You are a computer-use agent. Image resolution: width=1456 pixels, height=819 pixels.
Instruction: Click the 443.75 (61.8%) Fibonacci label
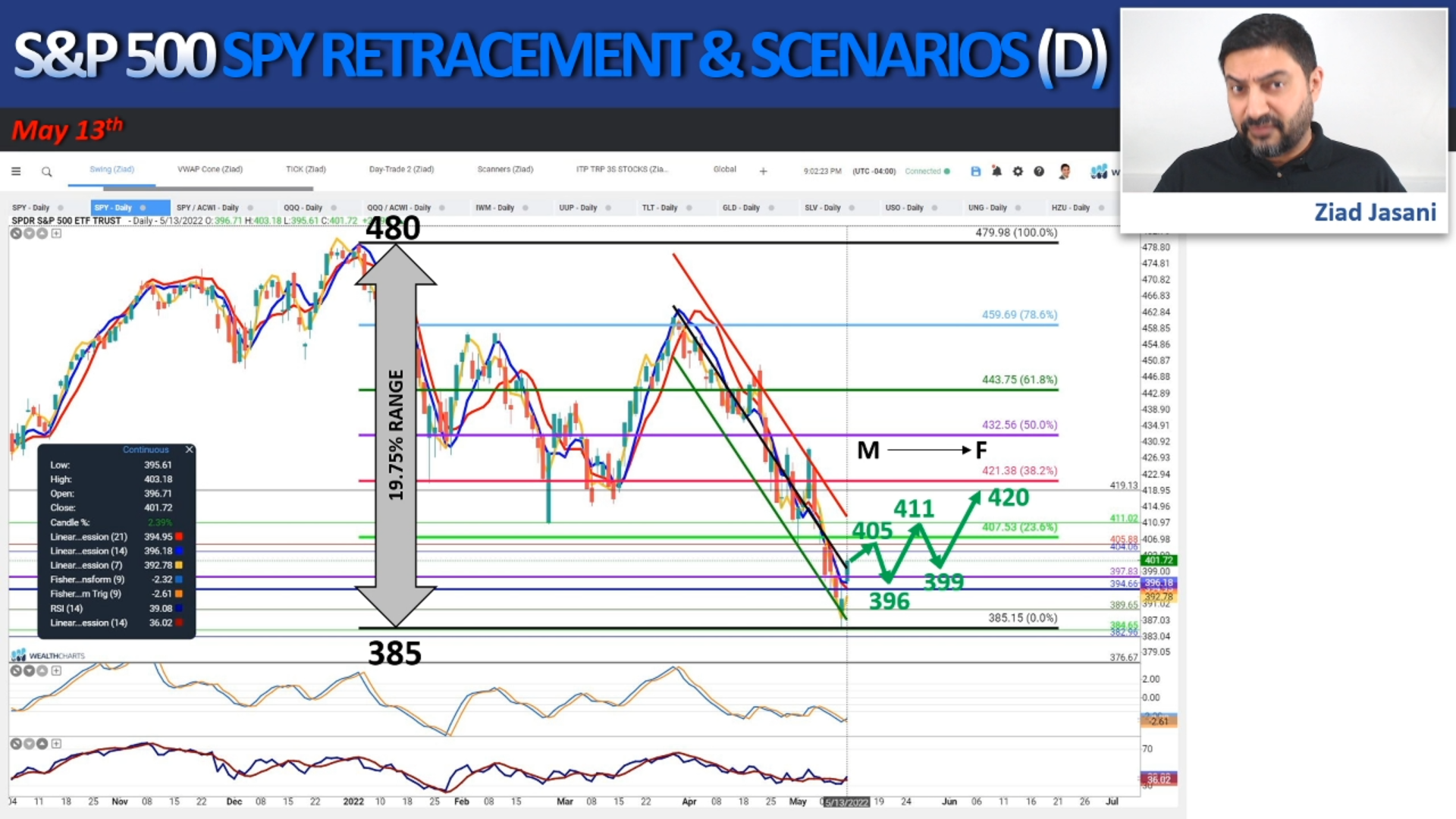(1019, 380)
